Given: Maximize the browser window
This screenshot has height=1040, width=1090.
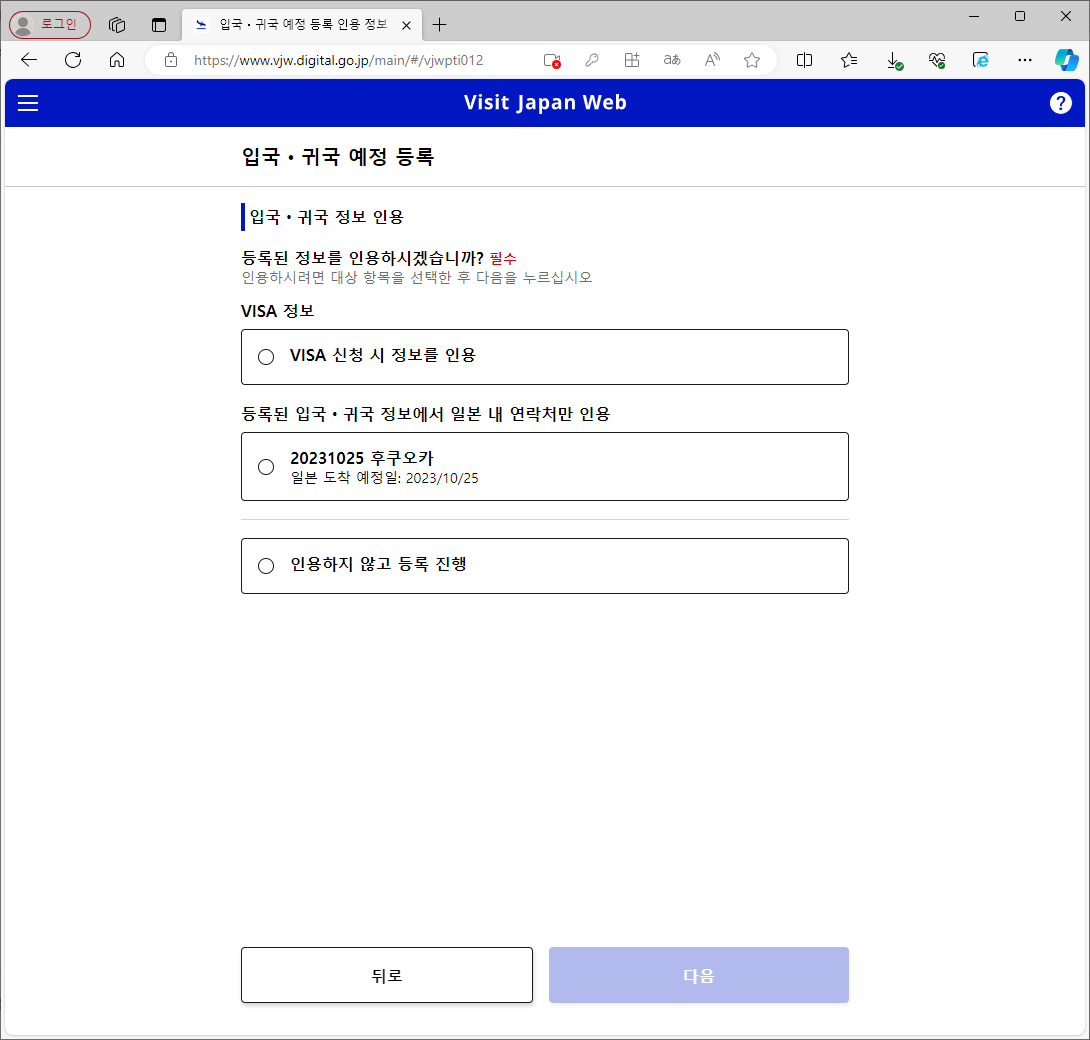Looking at the screenshot, I should tap(1020, 16).
